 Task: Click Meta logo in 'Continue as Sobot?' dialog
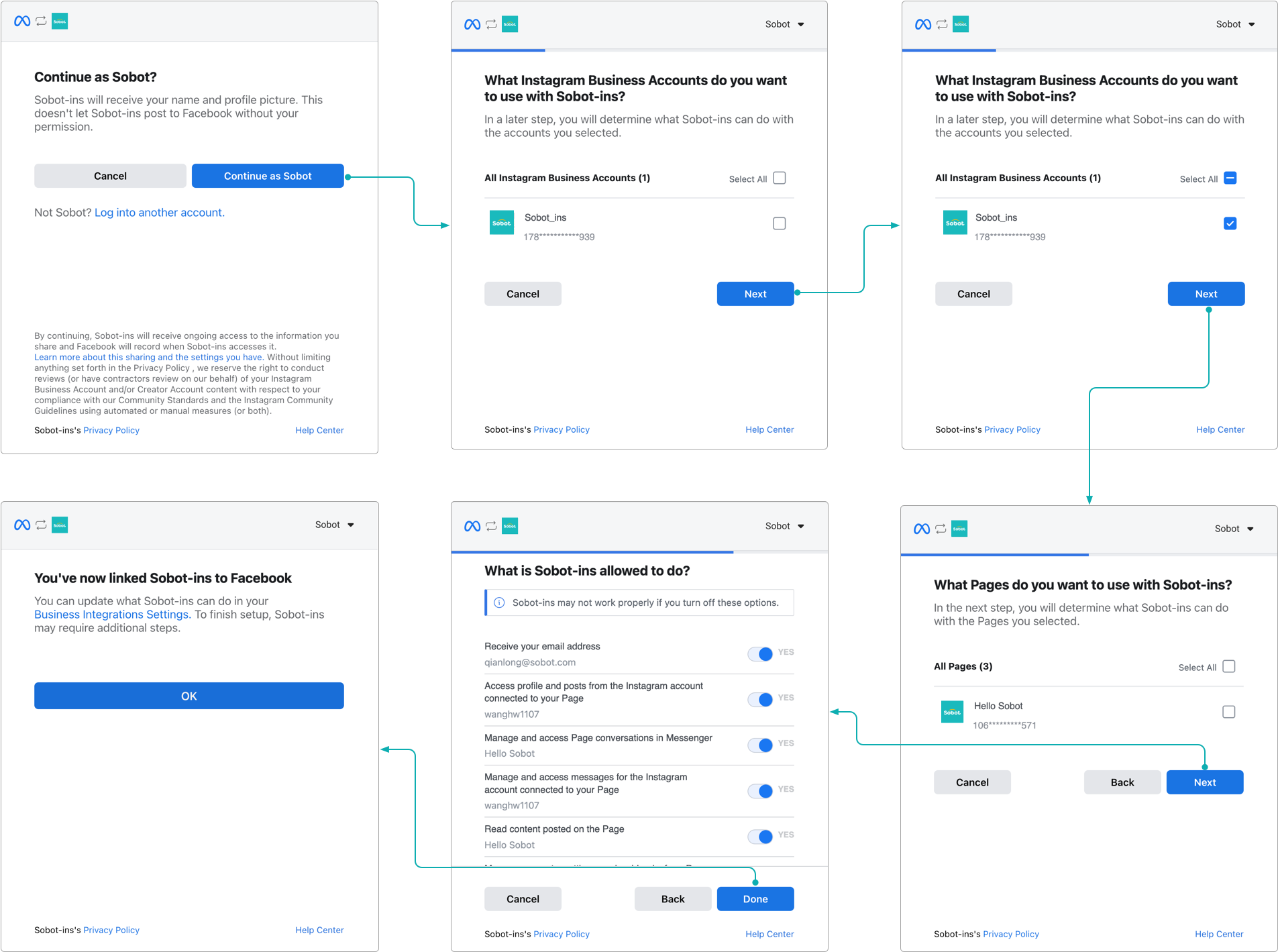click(x=22, y=21)
